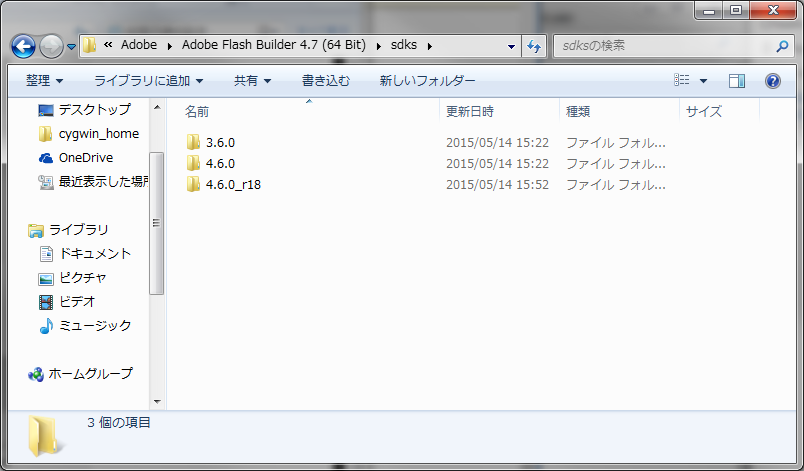Screen dimensions: 804x471
Task: Open view options dropdown arrow
Action: coord(704,80)
